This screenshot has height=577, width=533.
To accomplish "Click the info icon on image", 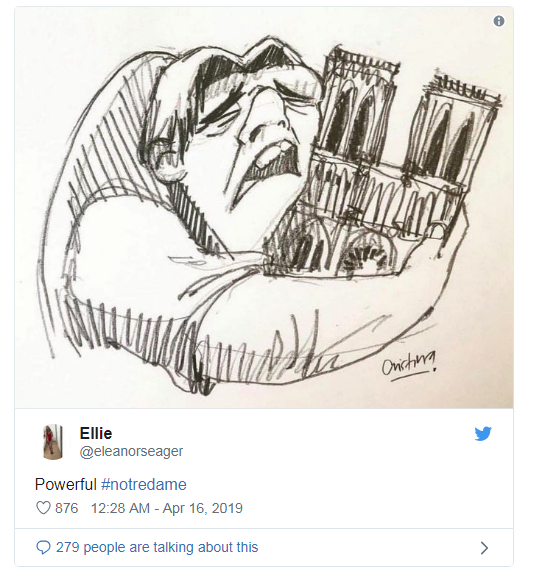I will (499, 21).
